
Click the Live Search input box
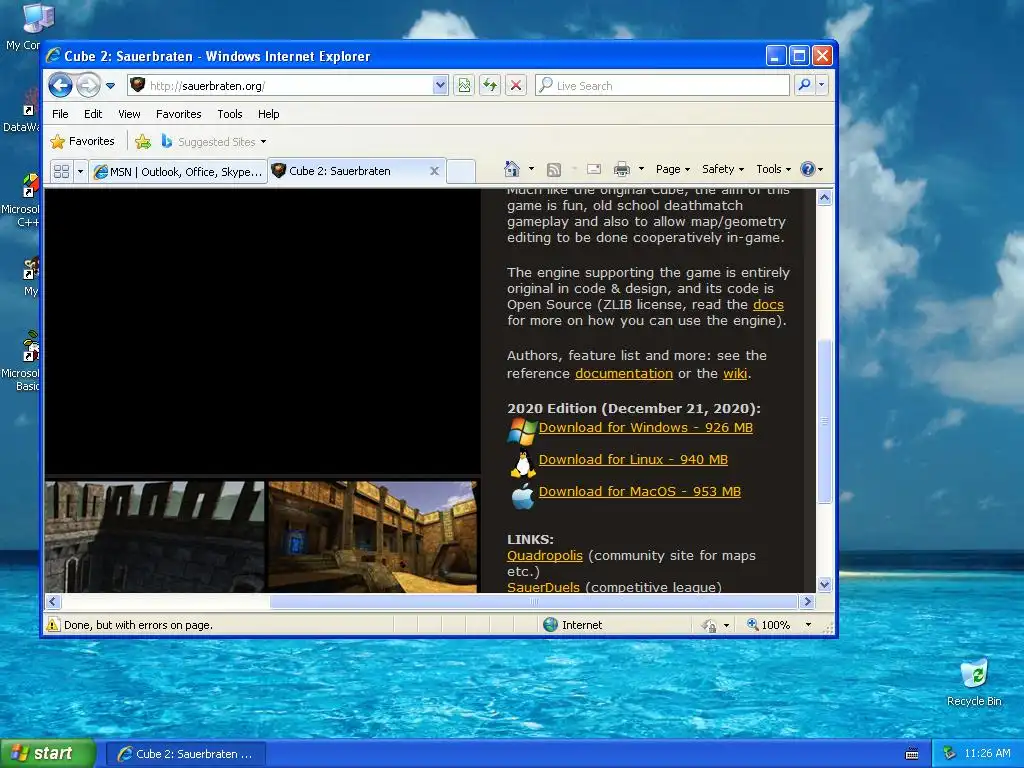coord(662,86)
